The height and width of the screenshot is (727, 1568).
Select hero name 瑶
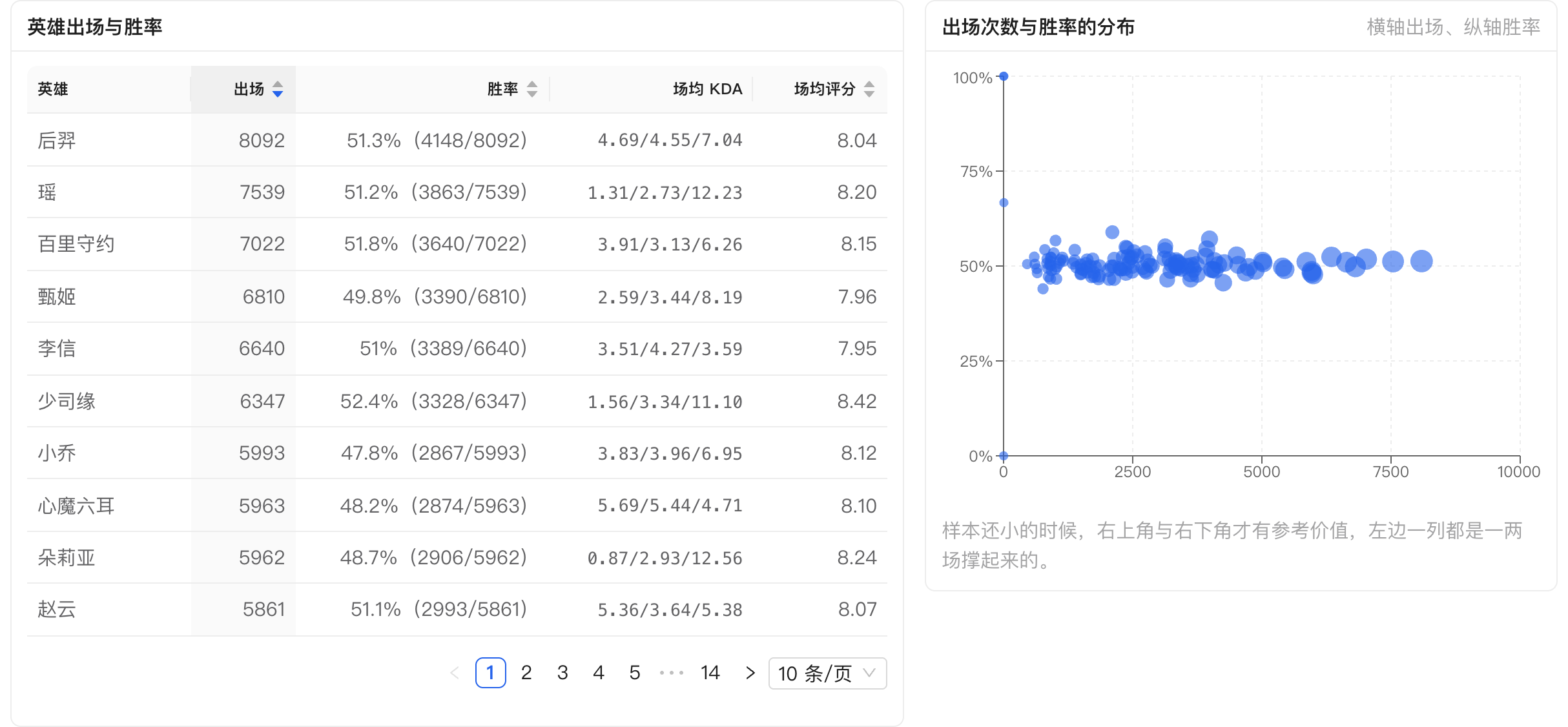(x=47, y=192)
